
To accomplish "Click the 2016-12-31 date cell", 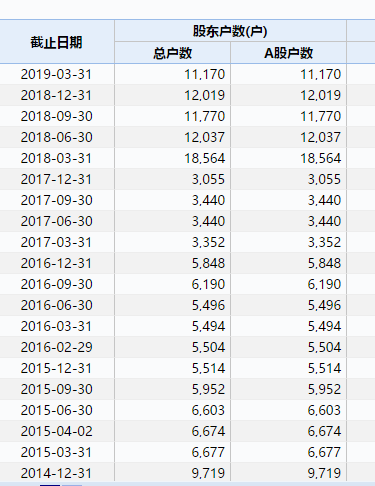I will coord(56,263).
